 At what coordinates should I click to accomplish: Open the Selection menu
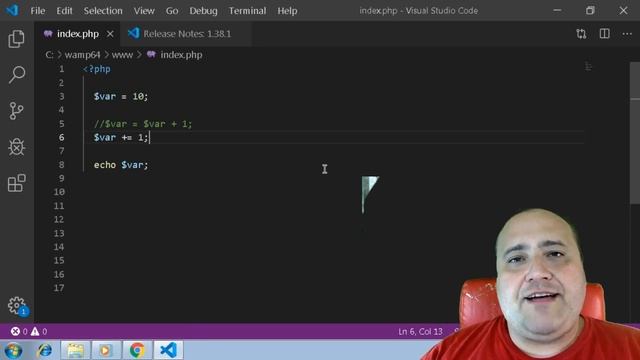pyautogui.click(x=103, y=11)
